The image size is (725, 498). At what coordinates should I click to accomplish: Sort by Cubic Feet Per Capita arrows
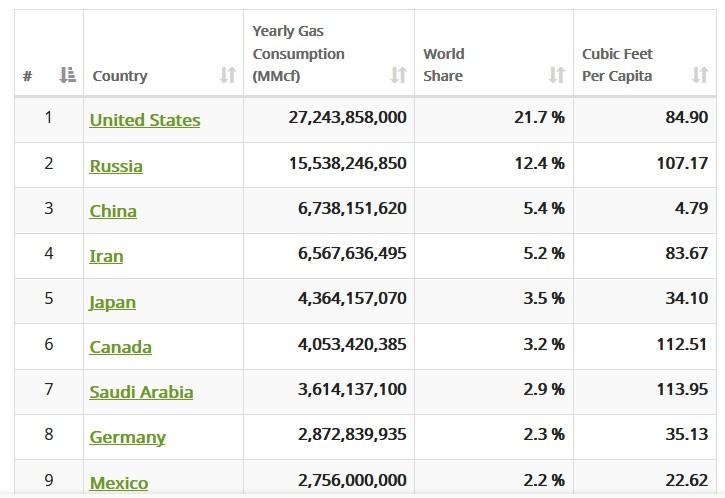coord(700,74)
